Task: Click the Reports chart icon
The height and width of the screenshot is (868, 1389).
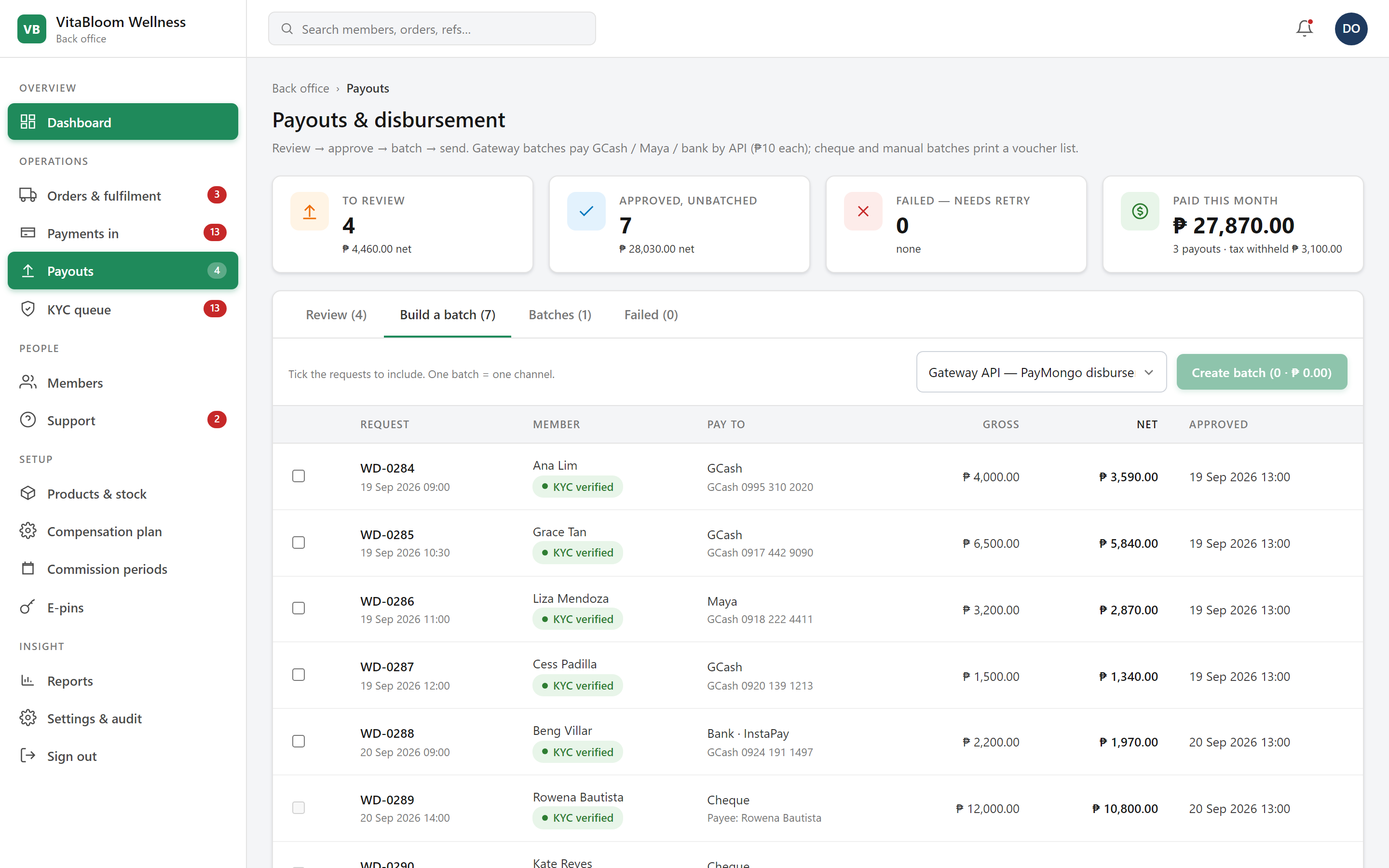Action: [x=27, y=680]
